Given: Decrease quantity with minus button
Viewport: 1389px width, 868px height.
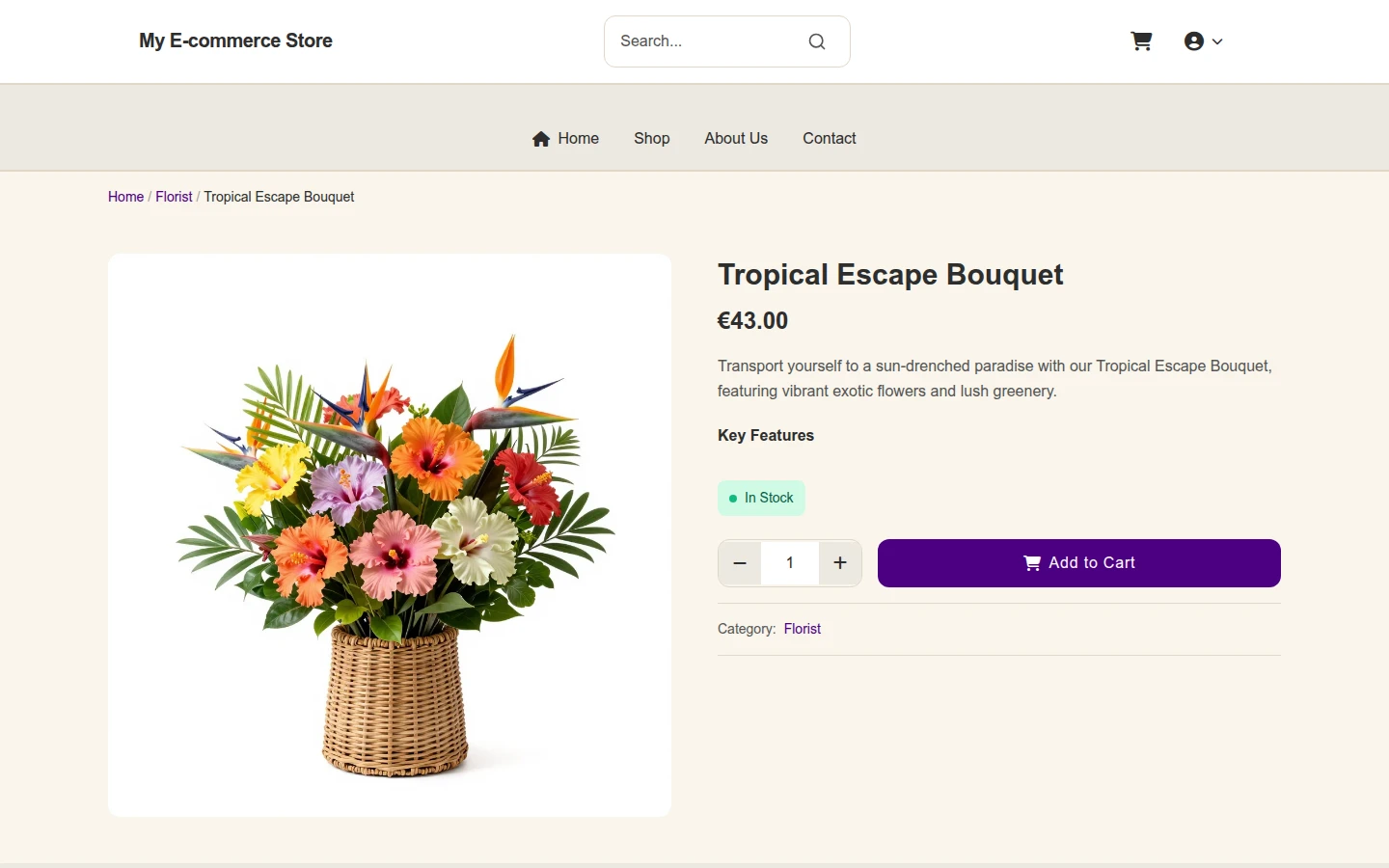Looking at the screenshot, I should click(740, 563).
